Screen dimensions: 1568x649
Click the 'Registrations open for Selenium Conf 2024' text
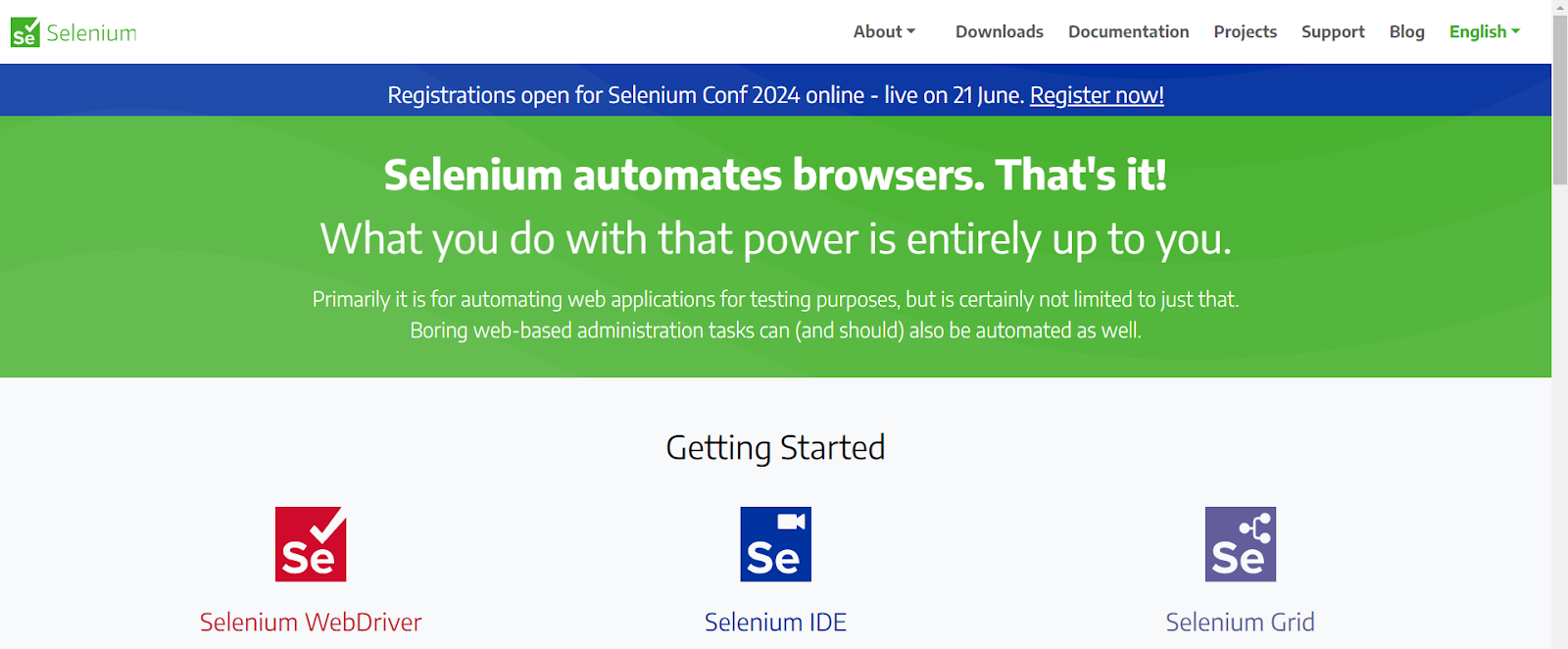[594, 95]
